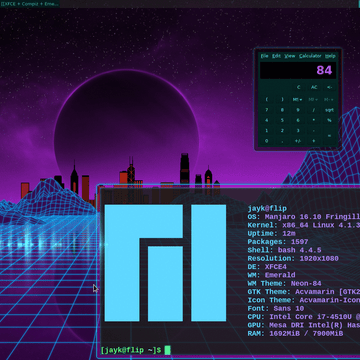Click digit 3 on the calculator
360x360 pixels.
coord(298,131)
